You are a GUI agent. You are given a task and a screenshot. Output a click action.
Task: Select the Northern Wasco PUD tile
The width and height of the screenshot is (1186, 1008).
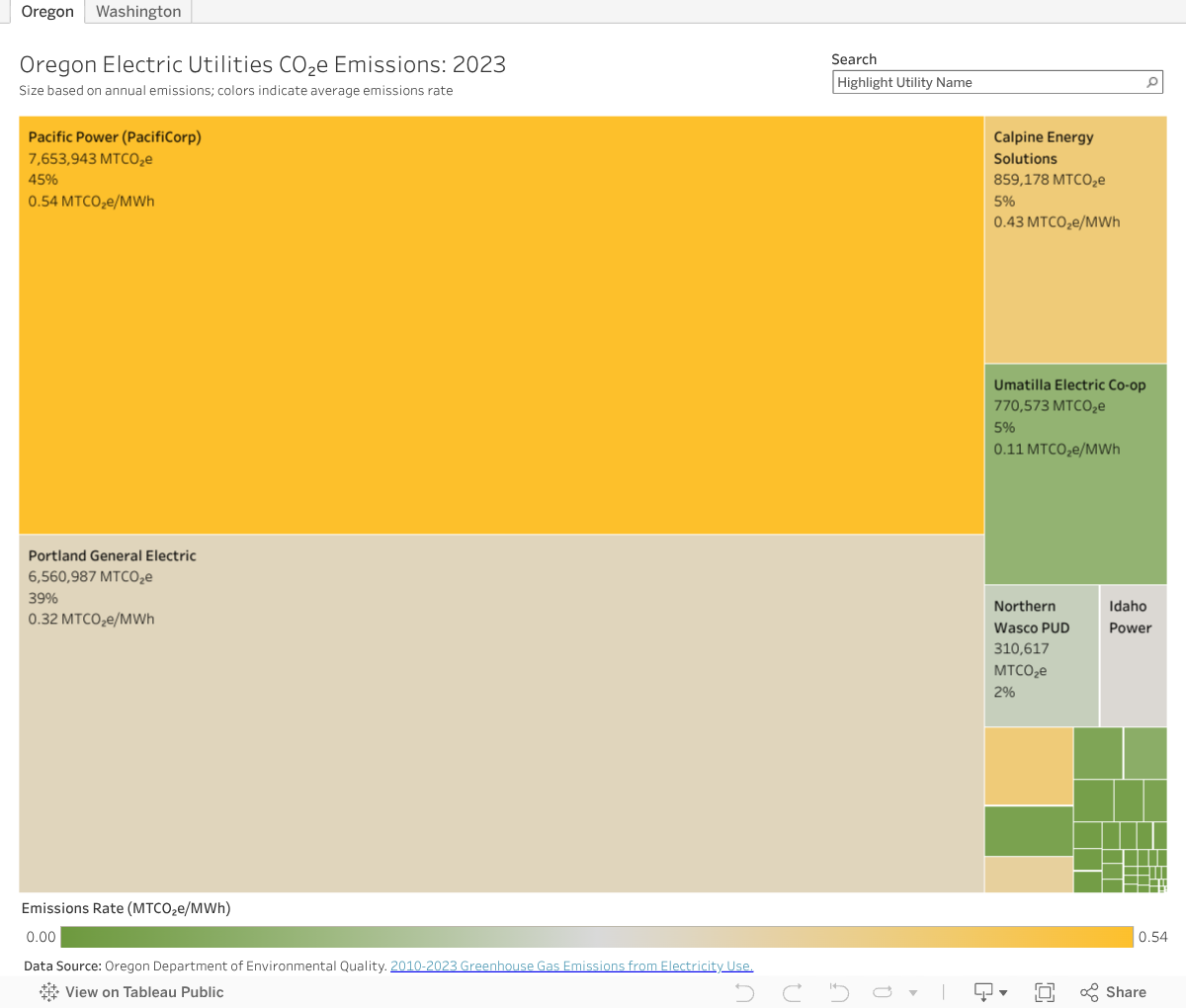(x=1042, y=656)
